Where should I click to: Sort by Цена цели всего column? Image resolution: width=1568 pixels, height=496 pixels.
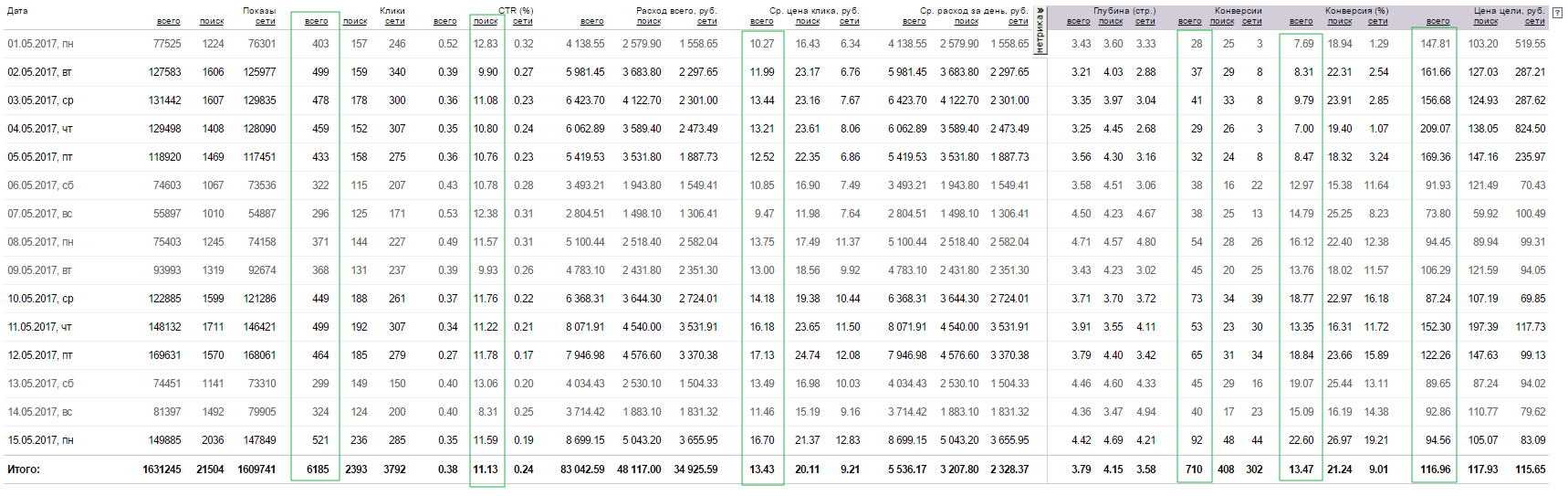1438,21
